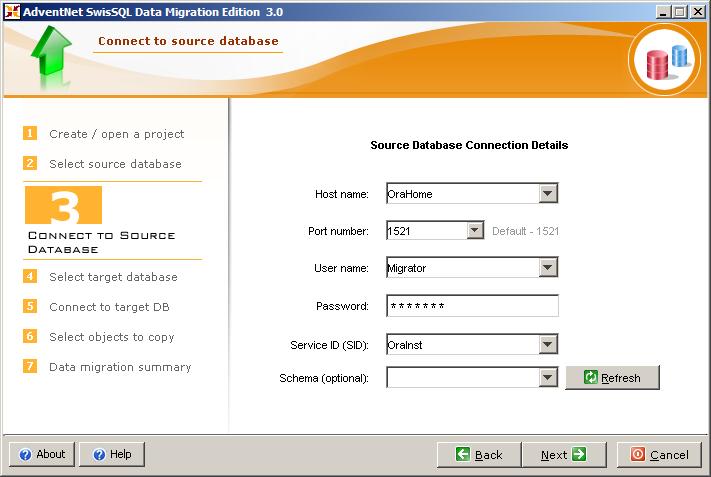Click the 'Host name:' label
The image size is (711, 477).
click(x=341, y=194)
